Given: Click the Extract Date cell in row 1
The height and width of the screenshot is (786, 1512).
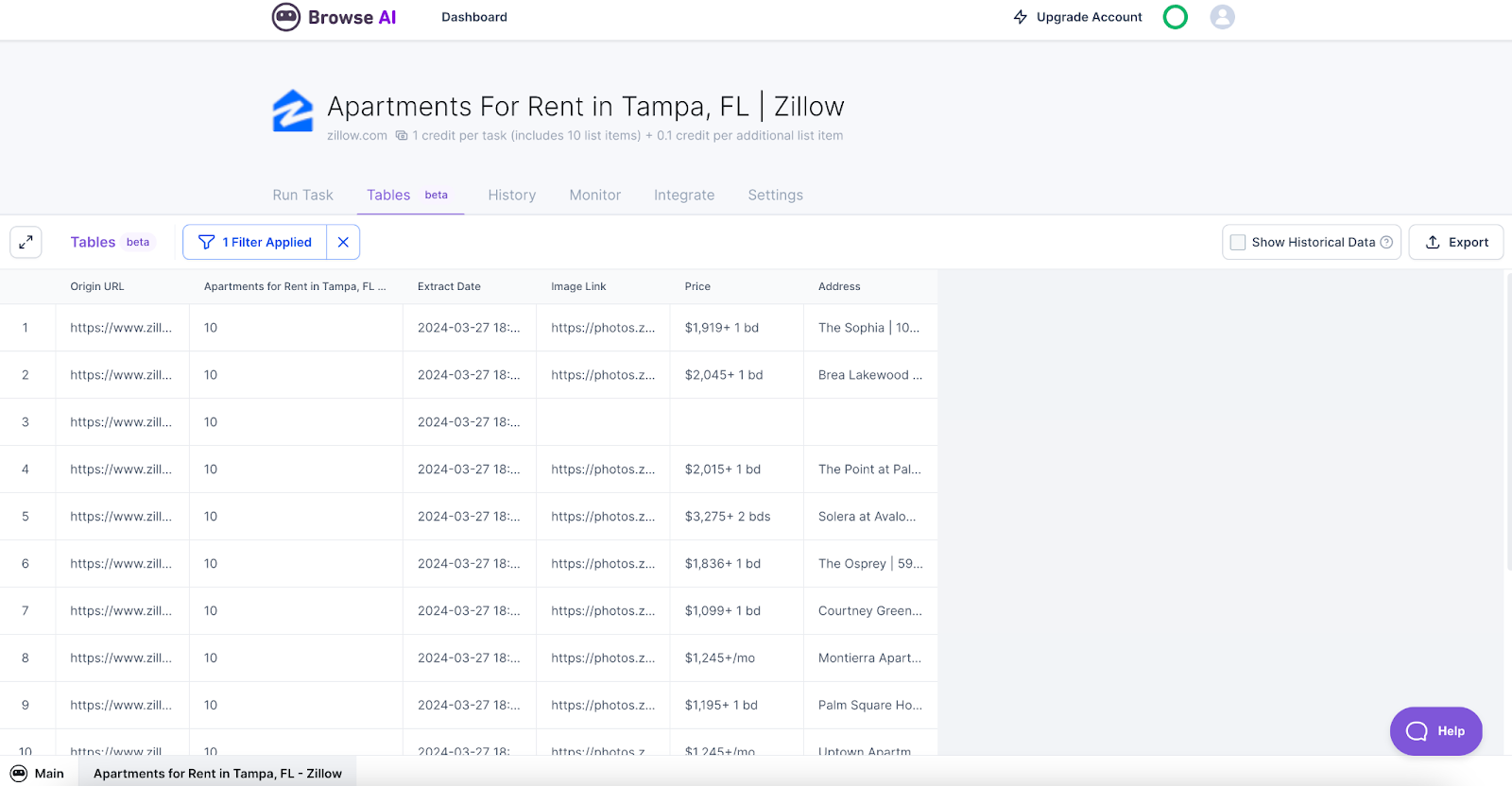Looking at the screenshot, I should pyautogui.click(x=470, y=328).
